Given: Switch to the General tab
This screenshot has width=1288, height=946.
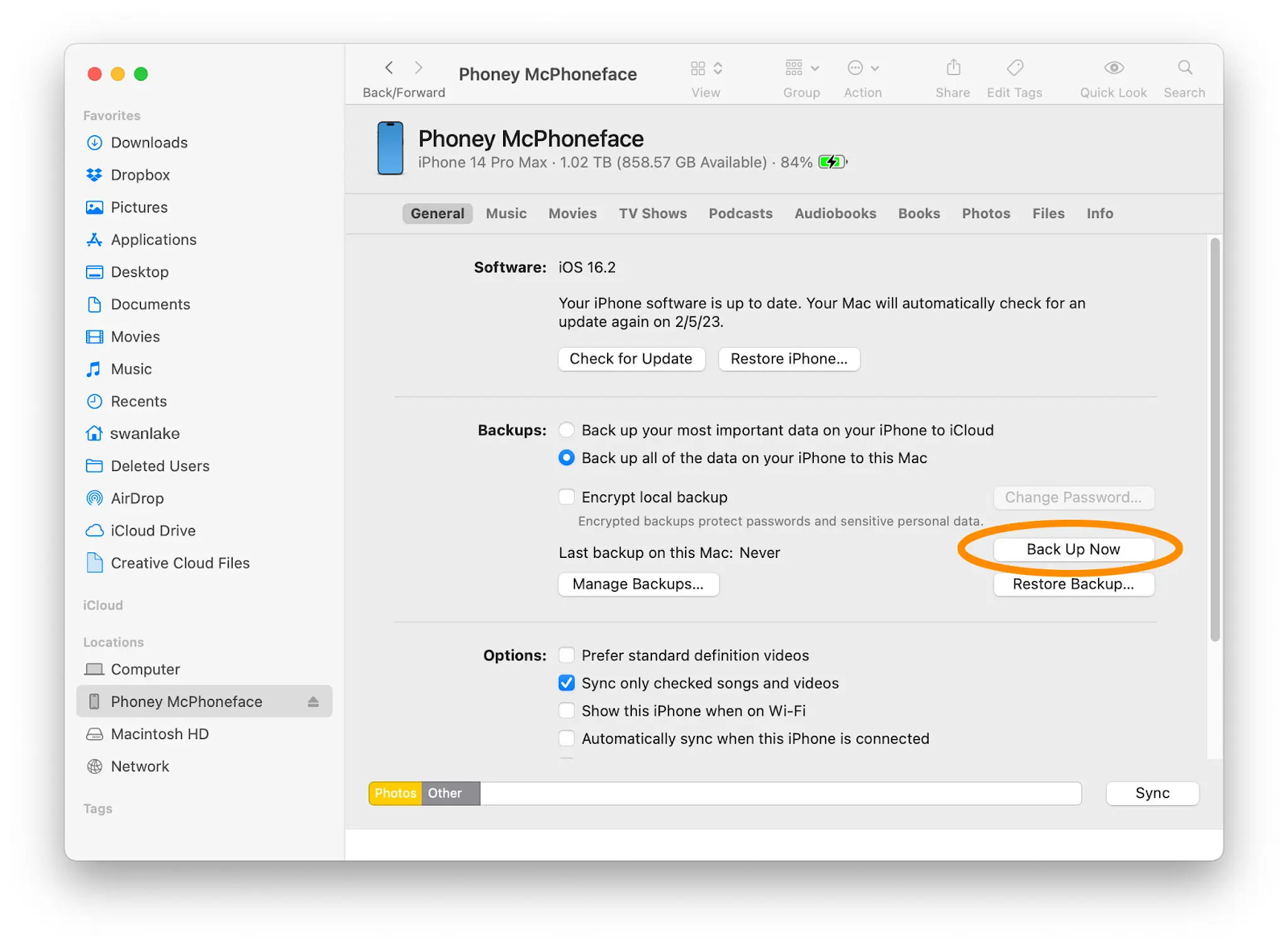Looking at the screenshot, I should point(437,213).
